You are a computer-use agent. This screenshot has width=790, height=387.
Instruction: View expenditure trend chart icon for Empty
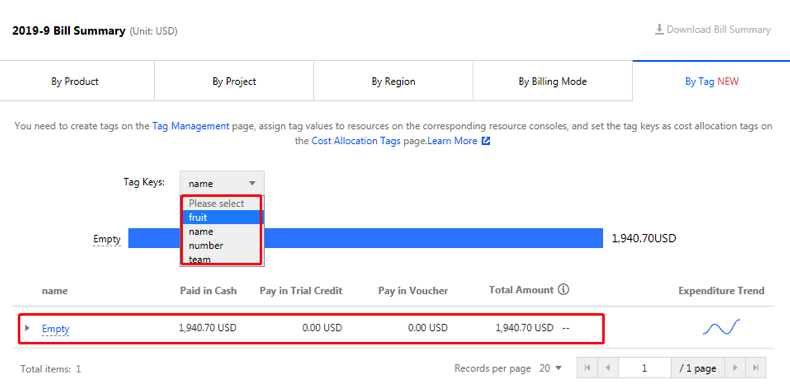click(721, 328)
